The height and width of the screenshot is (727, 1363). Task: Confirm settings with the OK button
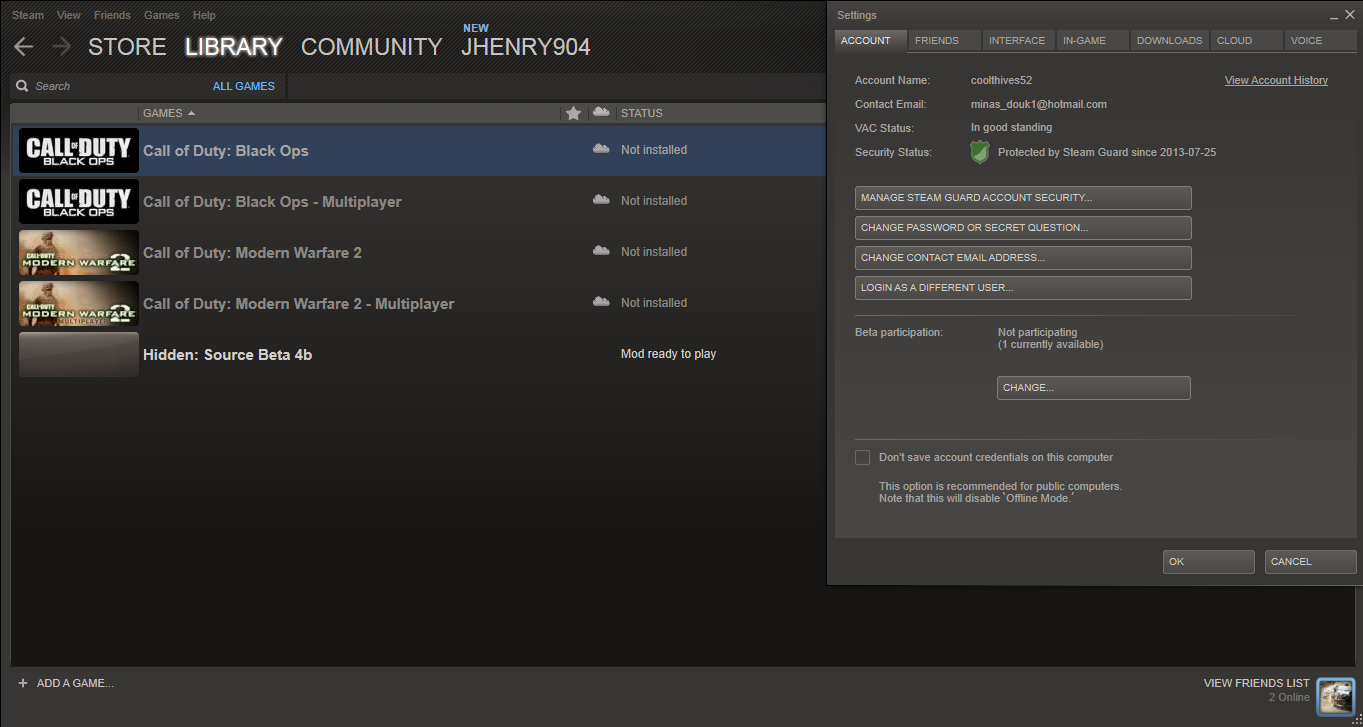pyautogui.click(x=1209, y=562)
